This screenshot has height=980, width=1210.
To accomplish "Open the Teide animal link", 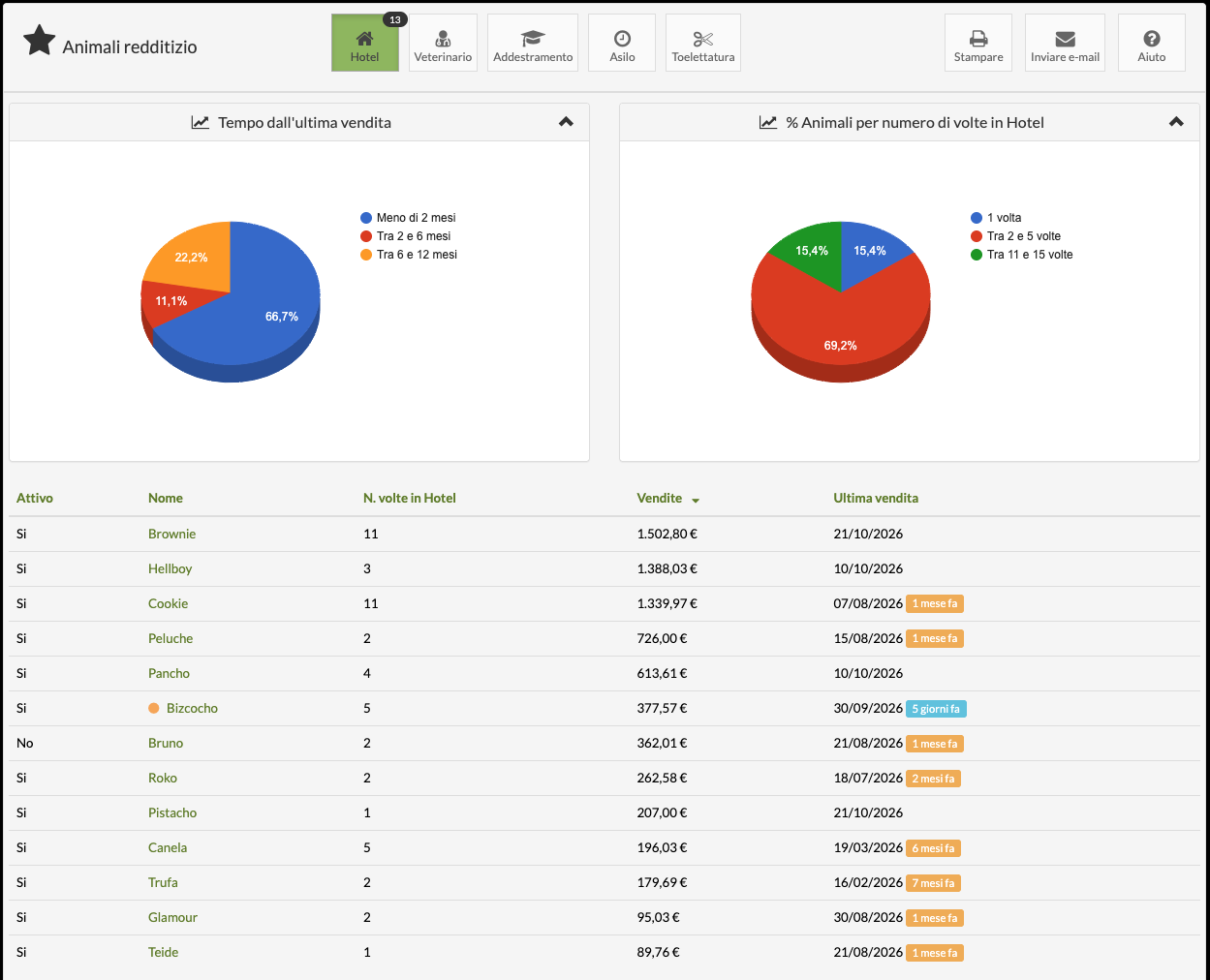I will [x=164, y=952].
